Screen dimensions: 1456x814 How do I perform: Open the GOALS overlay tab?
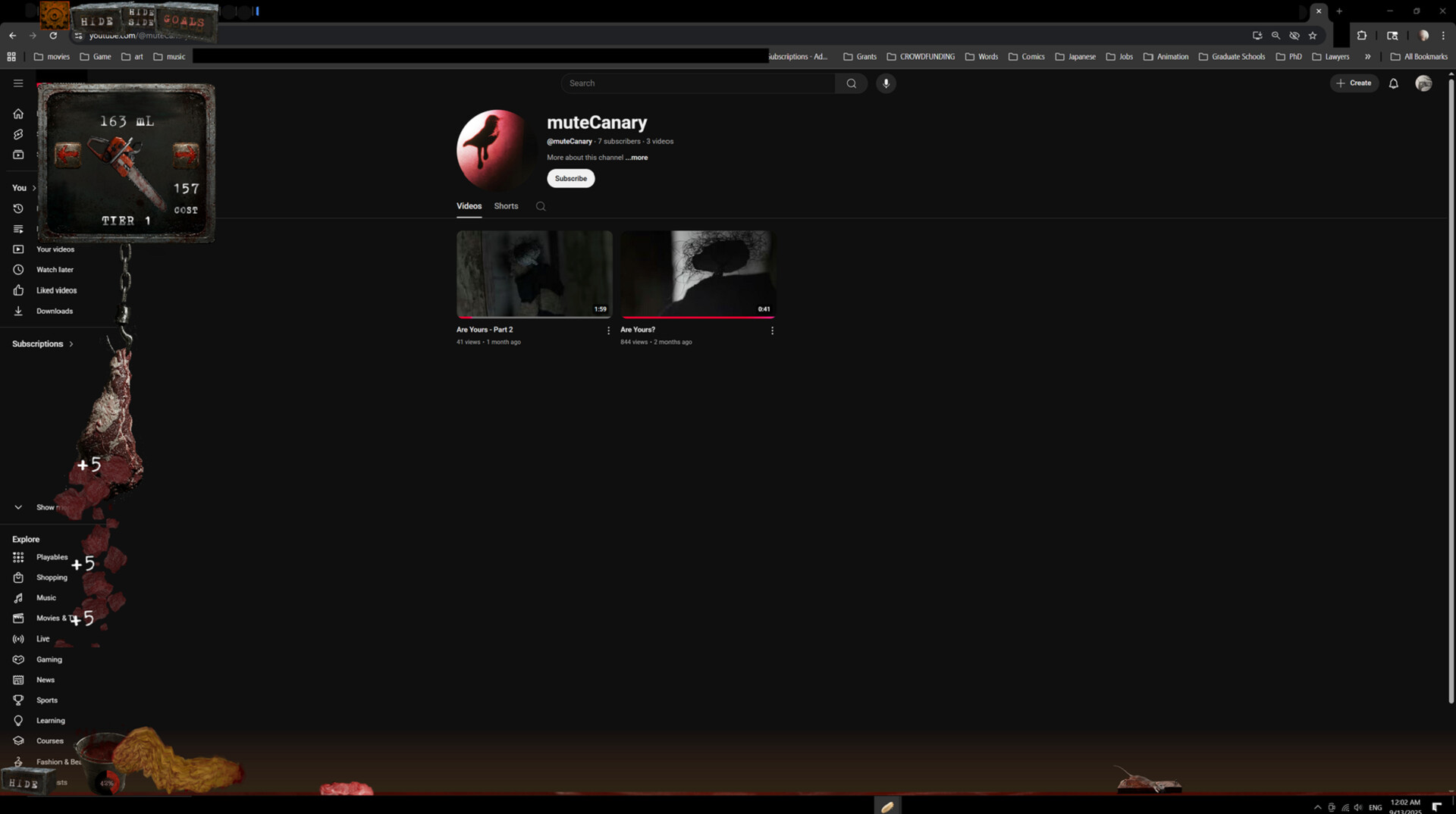(x=184, y=21)
